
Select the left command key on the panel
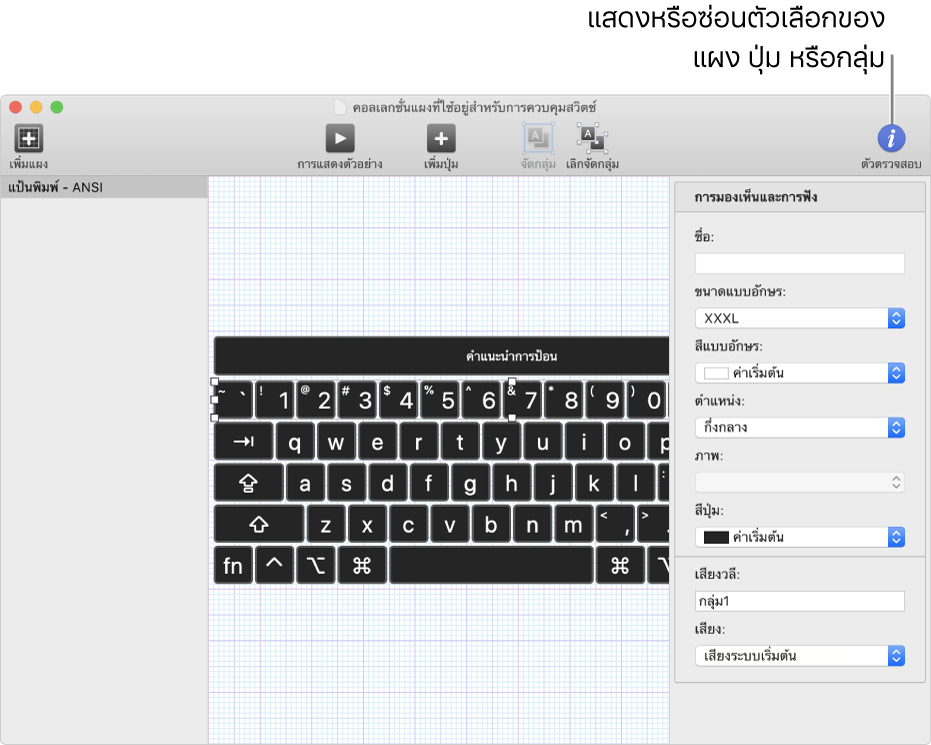click(x=362, y=566)
